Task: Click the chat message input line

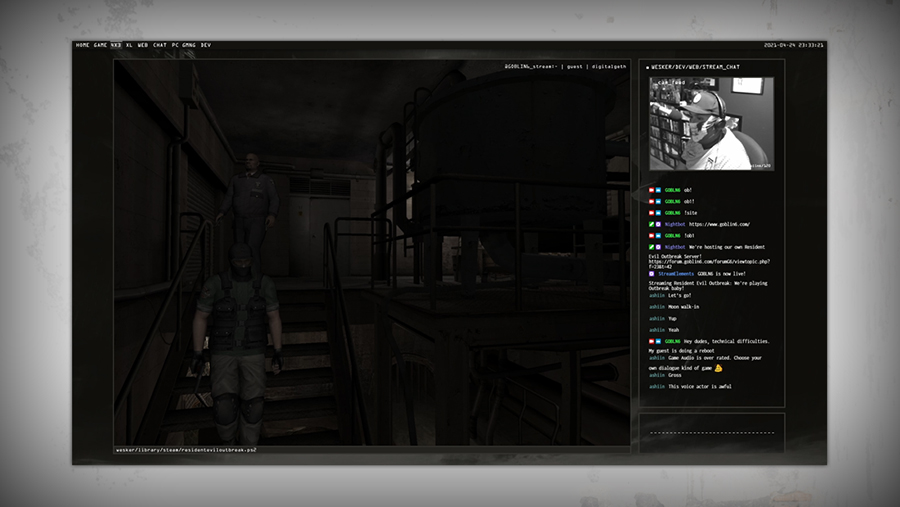Action: (x=712, y=433)
